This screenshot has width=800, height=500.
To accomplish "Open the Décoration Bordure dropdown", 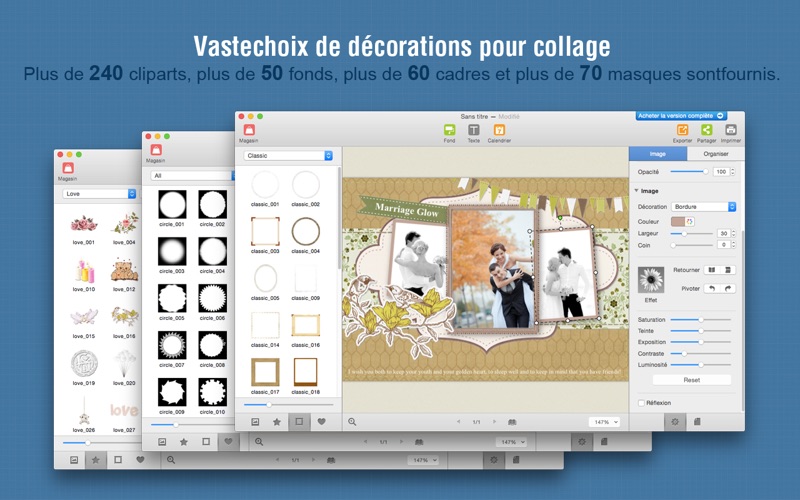I will (703, 207).
